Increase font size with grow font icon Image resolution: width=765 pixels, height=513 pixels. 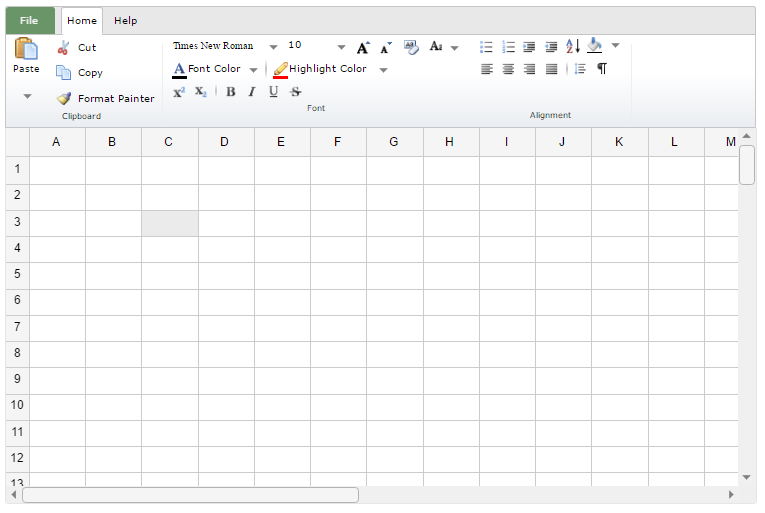click(363, 47)
